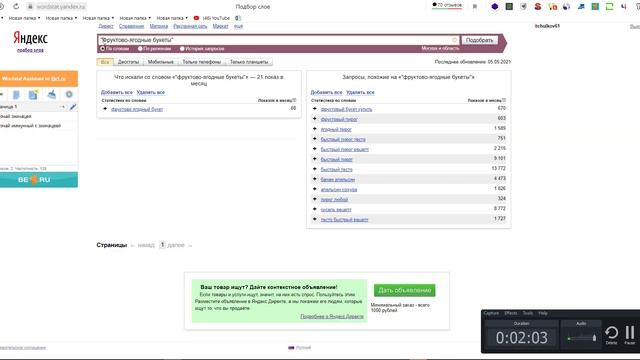This screenshot has height=360, width=640.
Task: Open 'Подробнее в Яндекс.Директе' link
Action: point(332,316)
